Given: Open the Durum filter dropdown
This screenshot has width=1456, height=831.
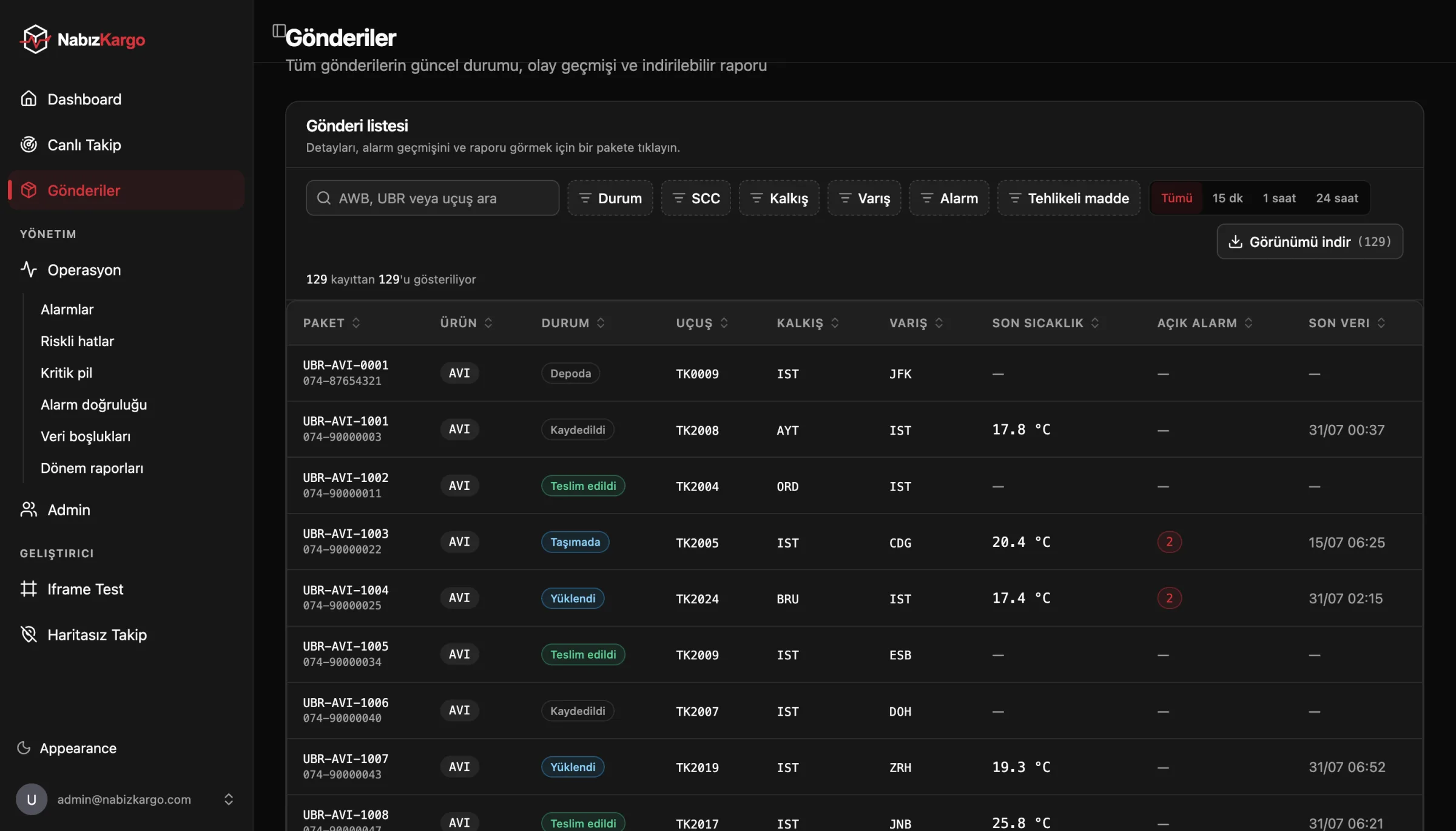Looking at the screenshot, I should click(x=610, y=198).
